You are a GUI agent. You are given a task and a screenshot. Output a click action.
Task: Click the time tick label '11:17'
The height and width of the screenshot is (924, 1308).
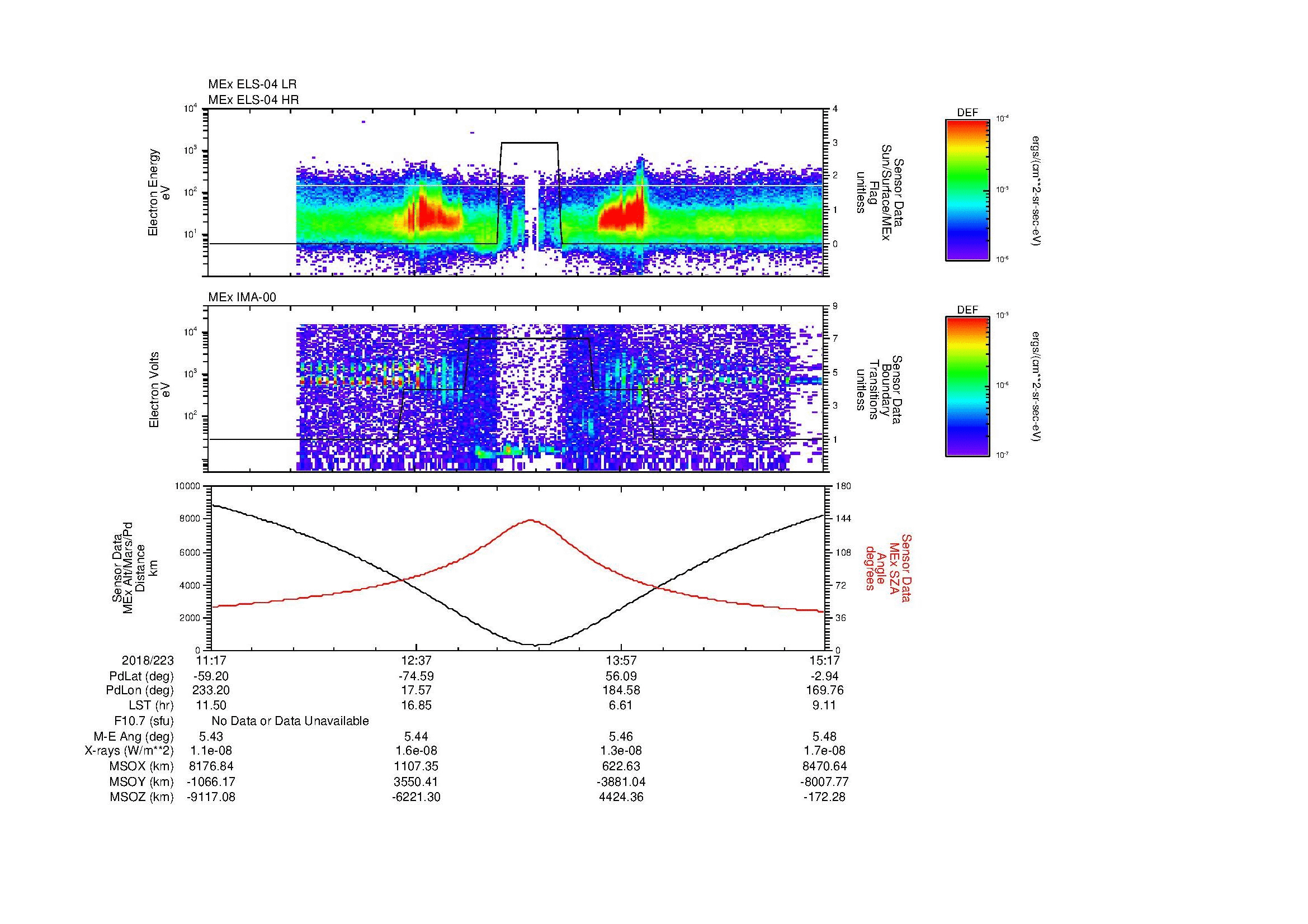[211, 660]
